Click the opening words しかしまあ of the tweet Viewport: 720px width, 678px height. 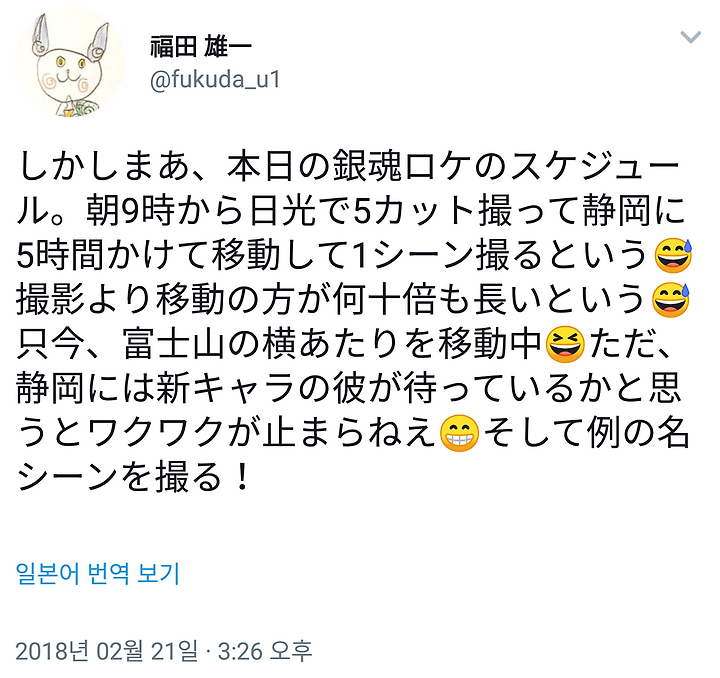pos(103,168)
